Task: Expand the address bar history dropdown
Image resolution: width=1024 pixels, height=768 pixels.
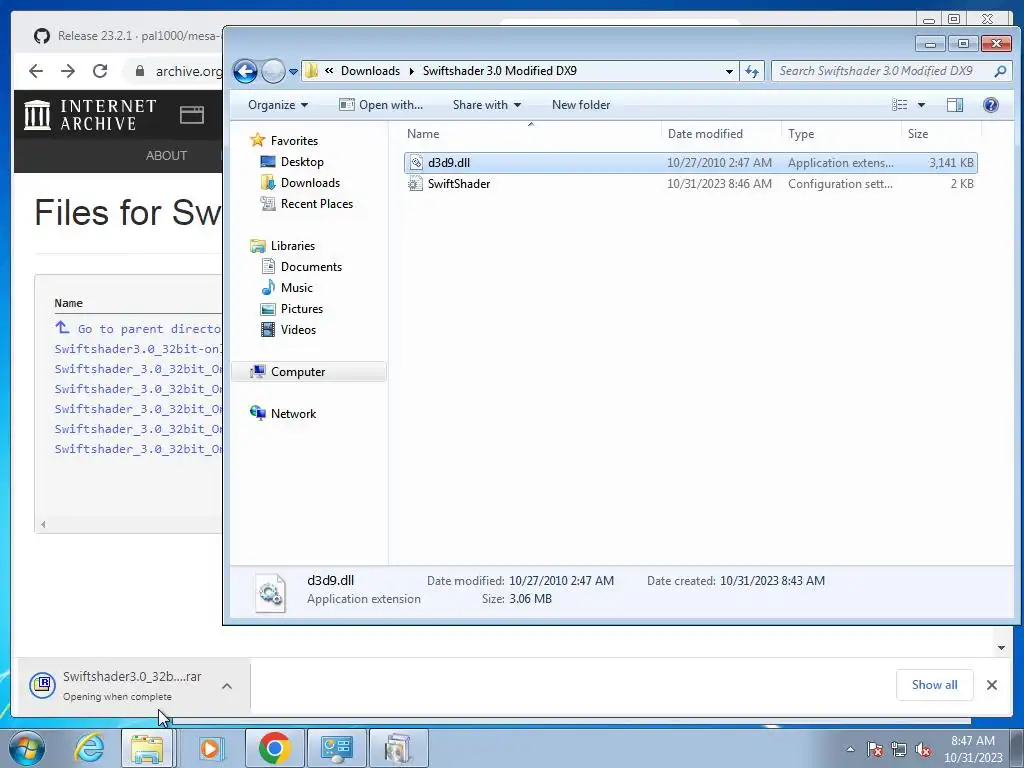Action: 729,72
